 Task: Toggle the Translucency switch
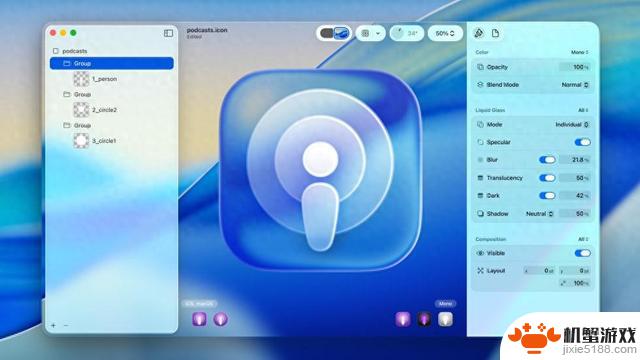[x=547, y=178]
